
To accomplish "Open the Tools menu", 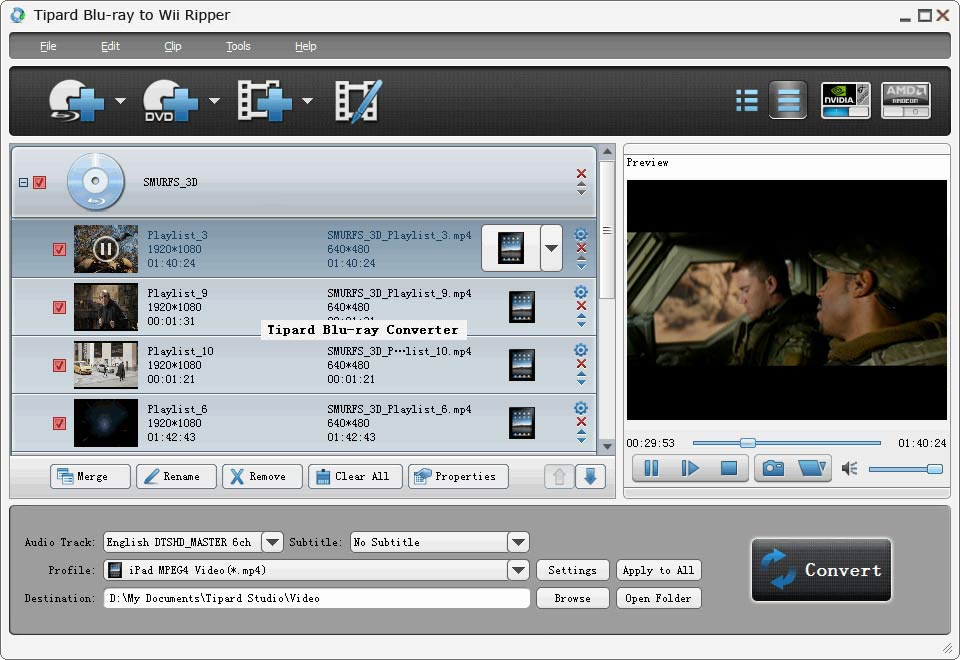I will [238, 46].
